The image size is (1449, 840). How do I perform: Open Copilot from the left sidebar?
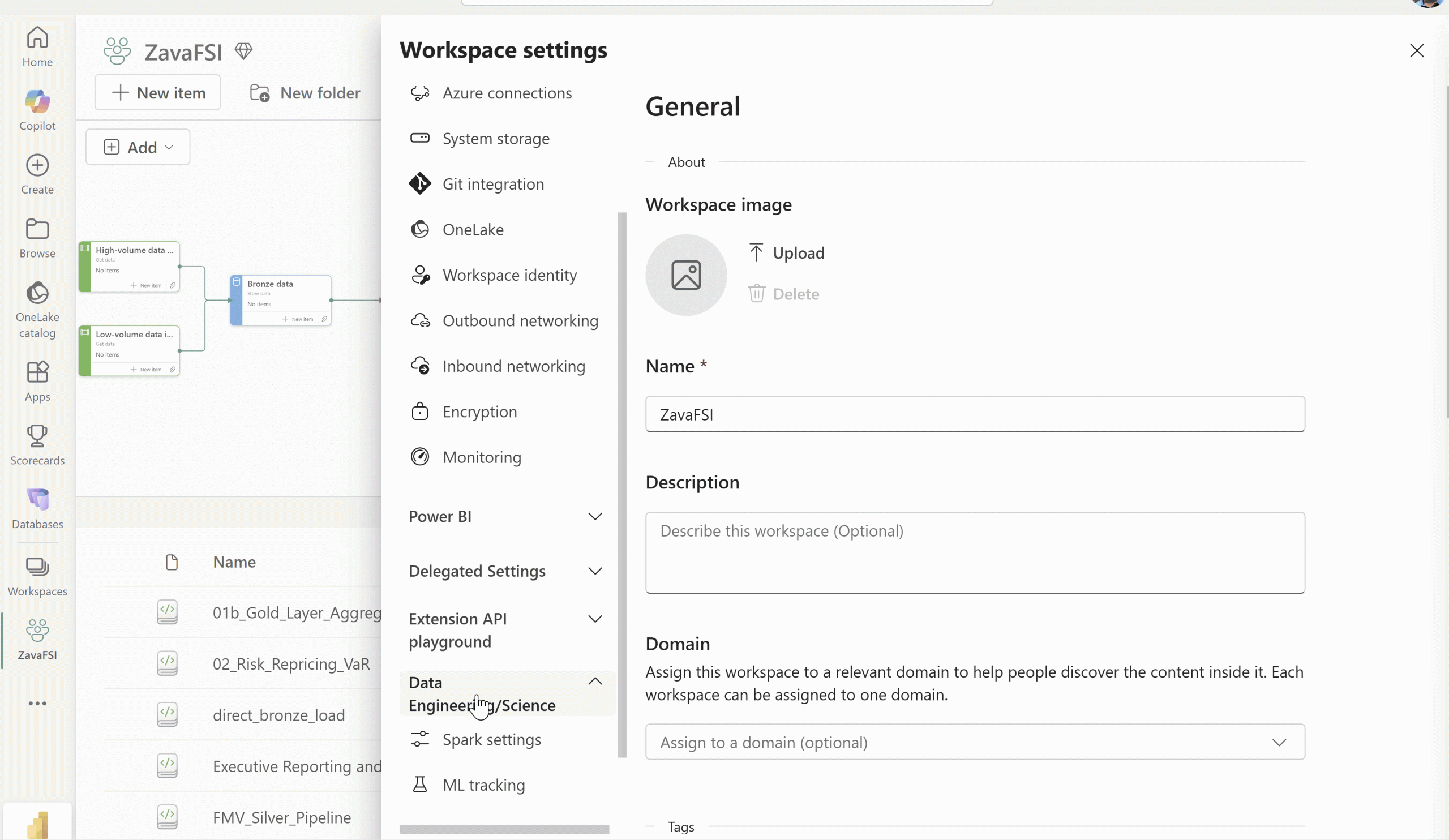coord(37,109)
